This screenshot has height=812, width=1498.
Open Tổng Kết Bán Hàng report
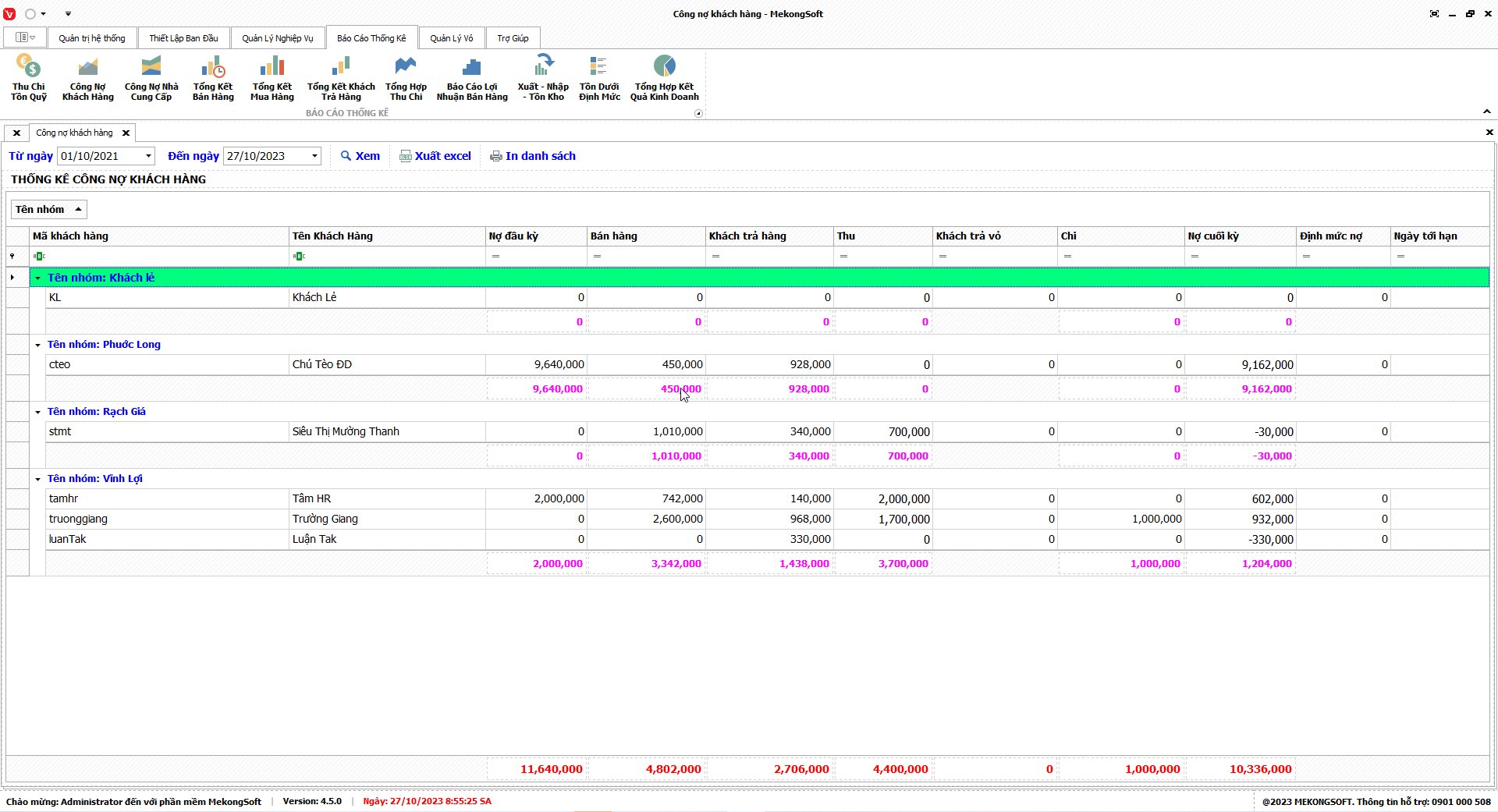point(213,77)
